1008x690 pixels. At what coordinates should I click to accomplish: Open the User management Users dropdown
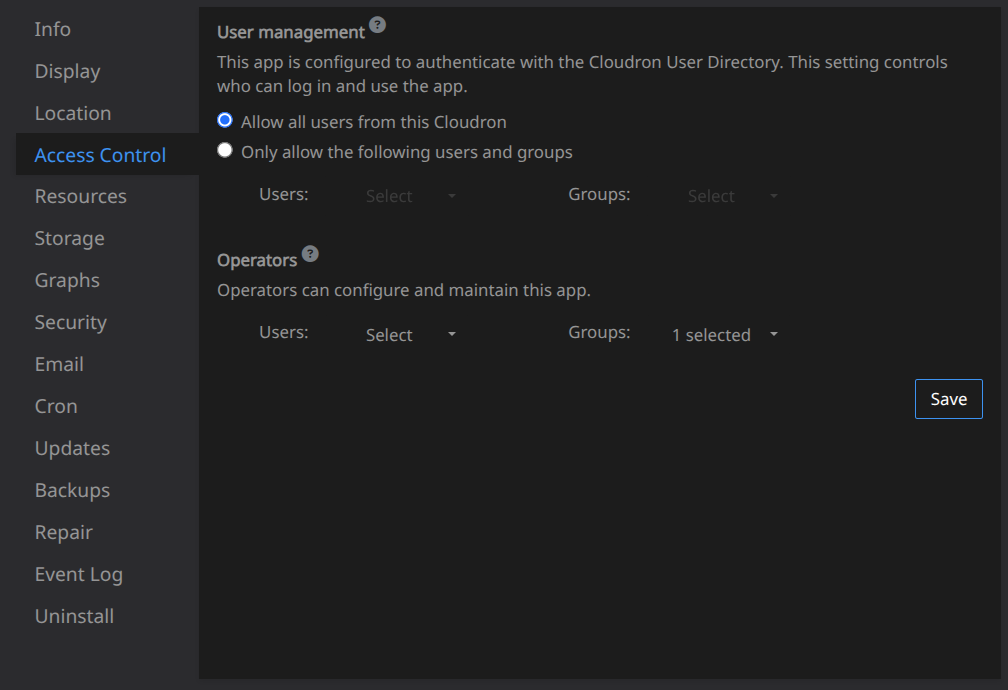point(410,196)
